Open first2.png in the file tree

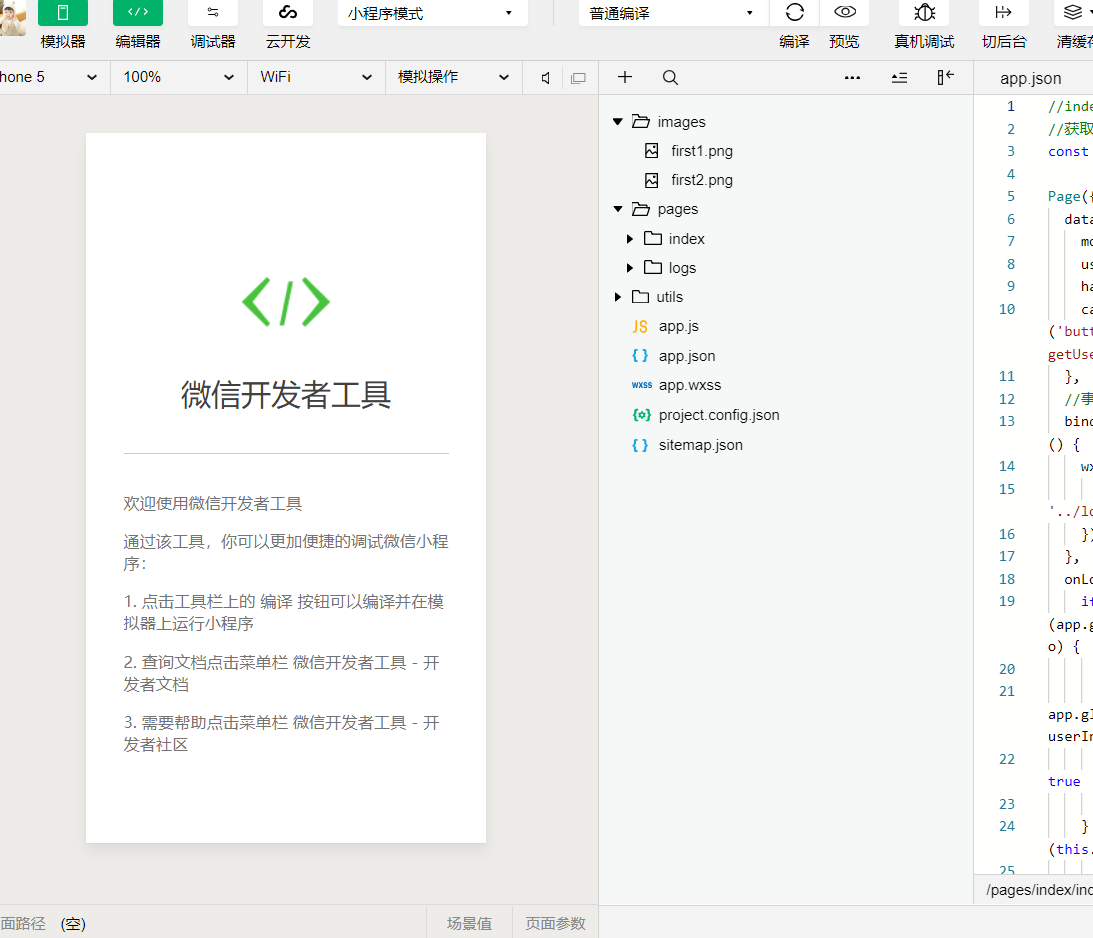tap(701, 180)
